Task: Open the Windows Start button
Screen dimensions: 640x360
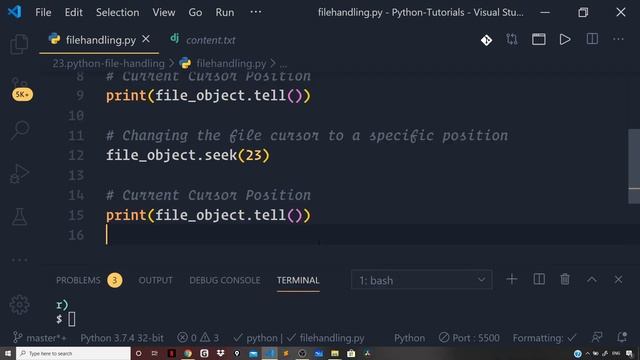Action: tap(8, 353)
